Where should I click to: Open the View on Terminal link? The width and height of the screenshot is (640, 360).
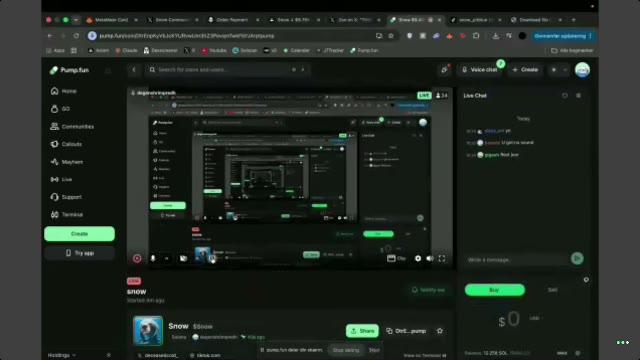click(x=424, y=356)
